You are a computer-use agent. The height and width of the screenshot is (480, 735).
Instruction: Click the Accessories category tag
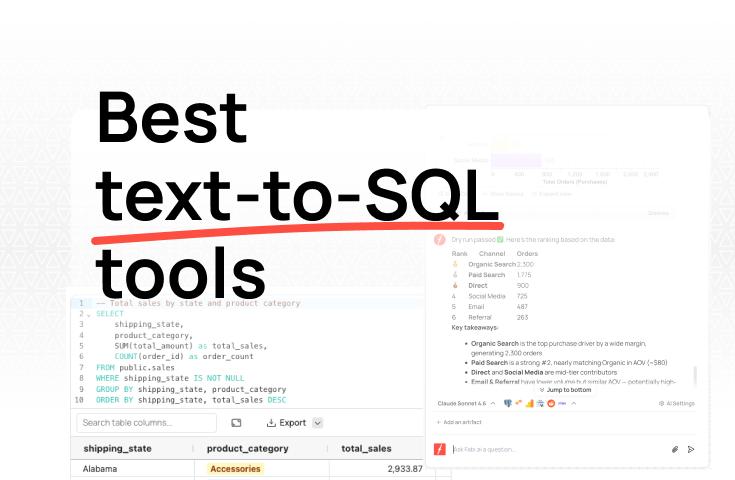(x=235, y=469)
